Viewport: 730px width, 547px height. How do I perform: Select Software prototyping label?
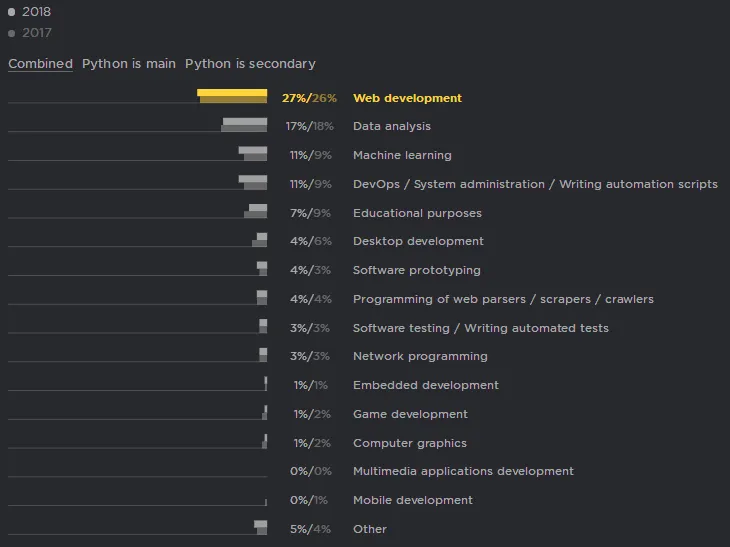coord(416,270)
